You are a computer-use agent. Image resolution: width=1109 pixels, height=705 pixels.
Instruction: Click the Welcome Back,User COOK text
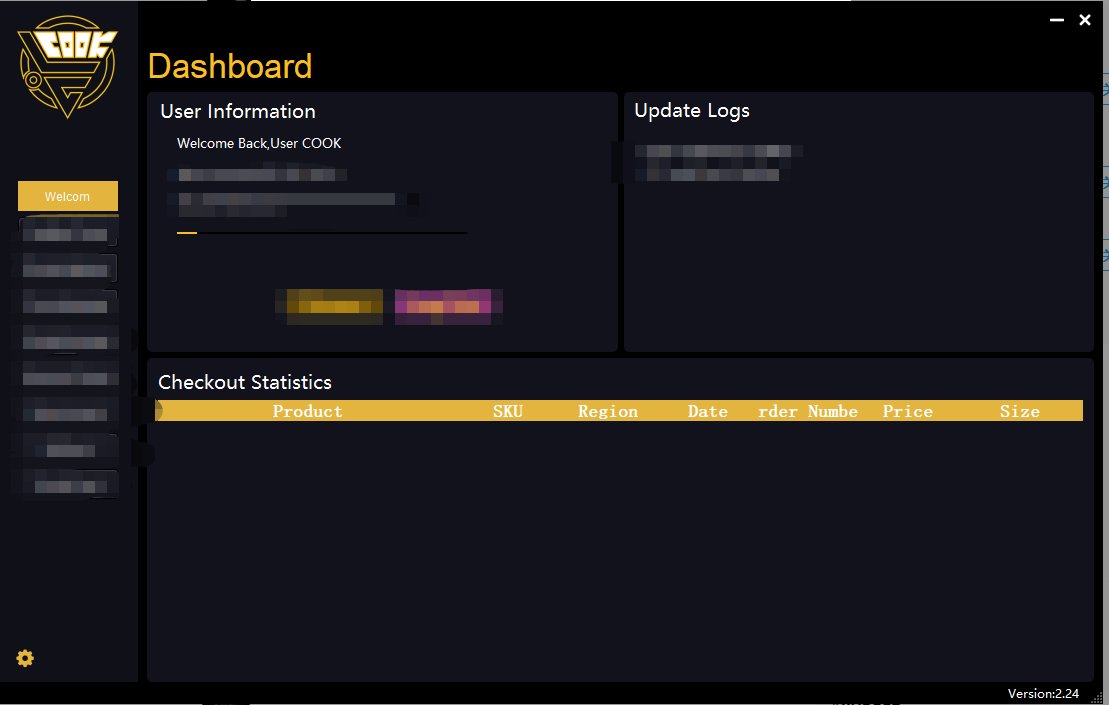point(259,143)
